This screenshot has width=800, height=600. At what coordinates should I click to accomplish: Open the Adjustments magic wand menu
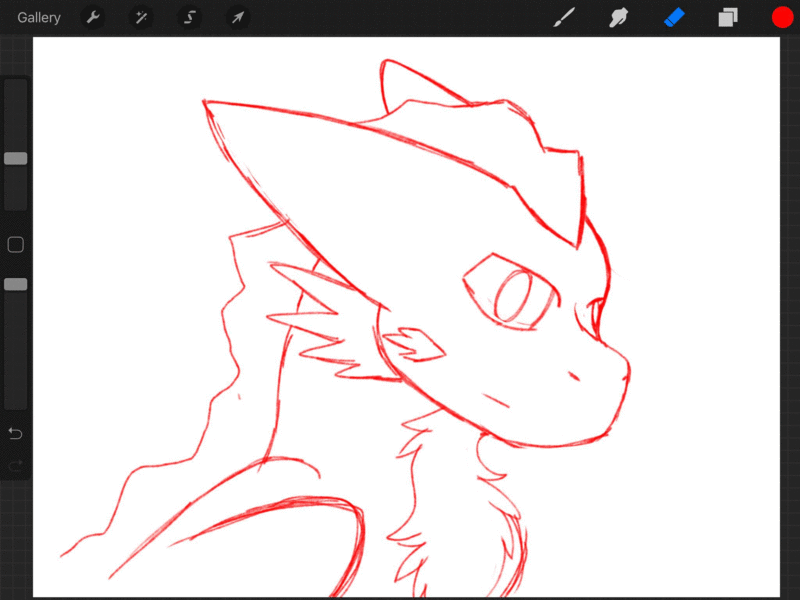140,17
